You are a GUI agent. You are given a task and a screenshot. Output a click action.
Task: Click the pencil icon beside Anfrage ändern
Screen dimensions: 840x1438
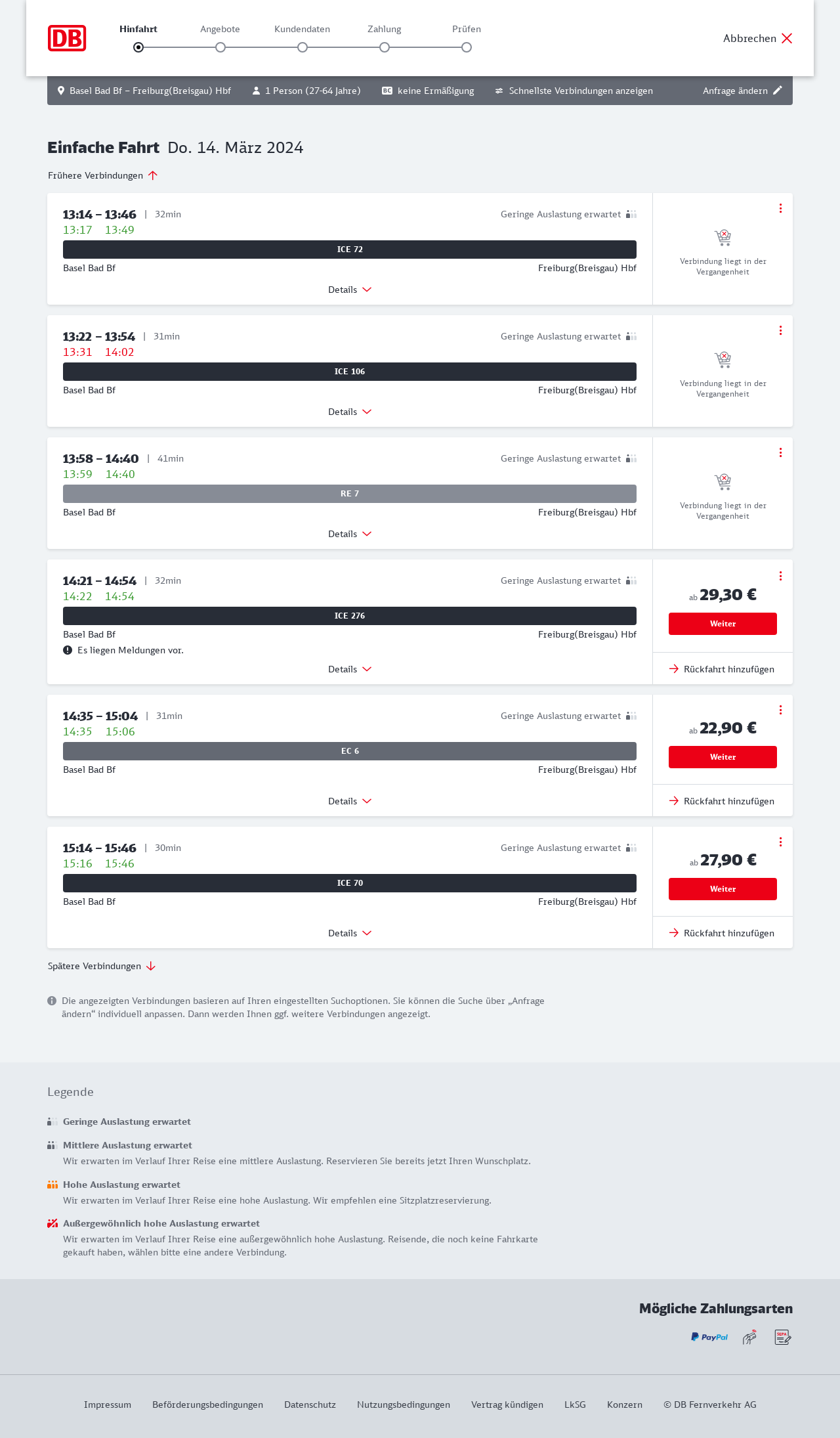[778, 91]
